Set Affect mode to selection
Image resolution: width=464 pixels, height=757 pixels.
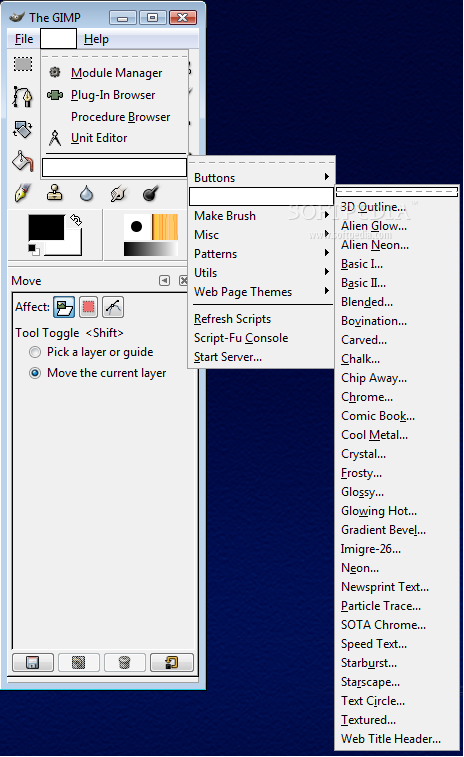tap(88, 307)
